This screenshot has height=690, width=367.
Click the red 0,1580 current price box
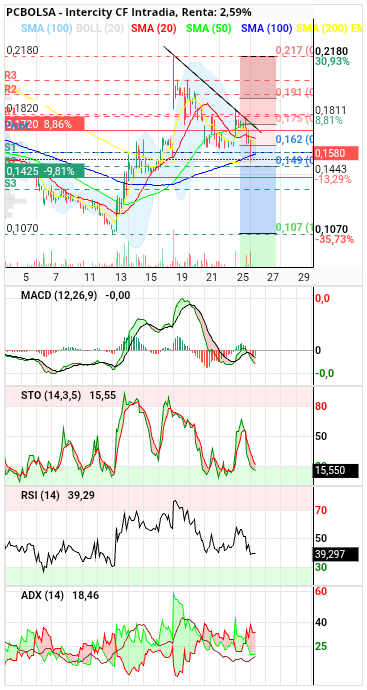tap(336, 153)
